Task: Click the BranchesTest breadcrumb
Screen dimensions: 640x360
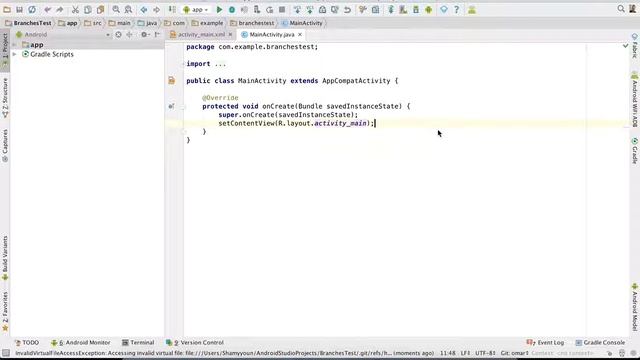Action: (x=28, y=23)
